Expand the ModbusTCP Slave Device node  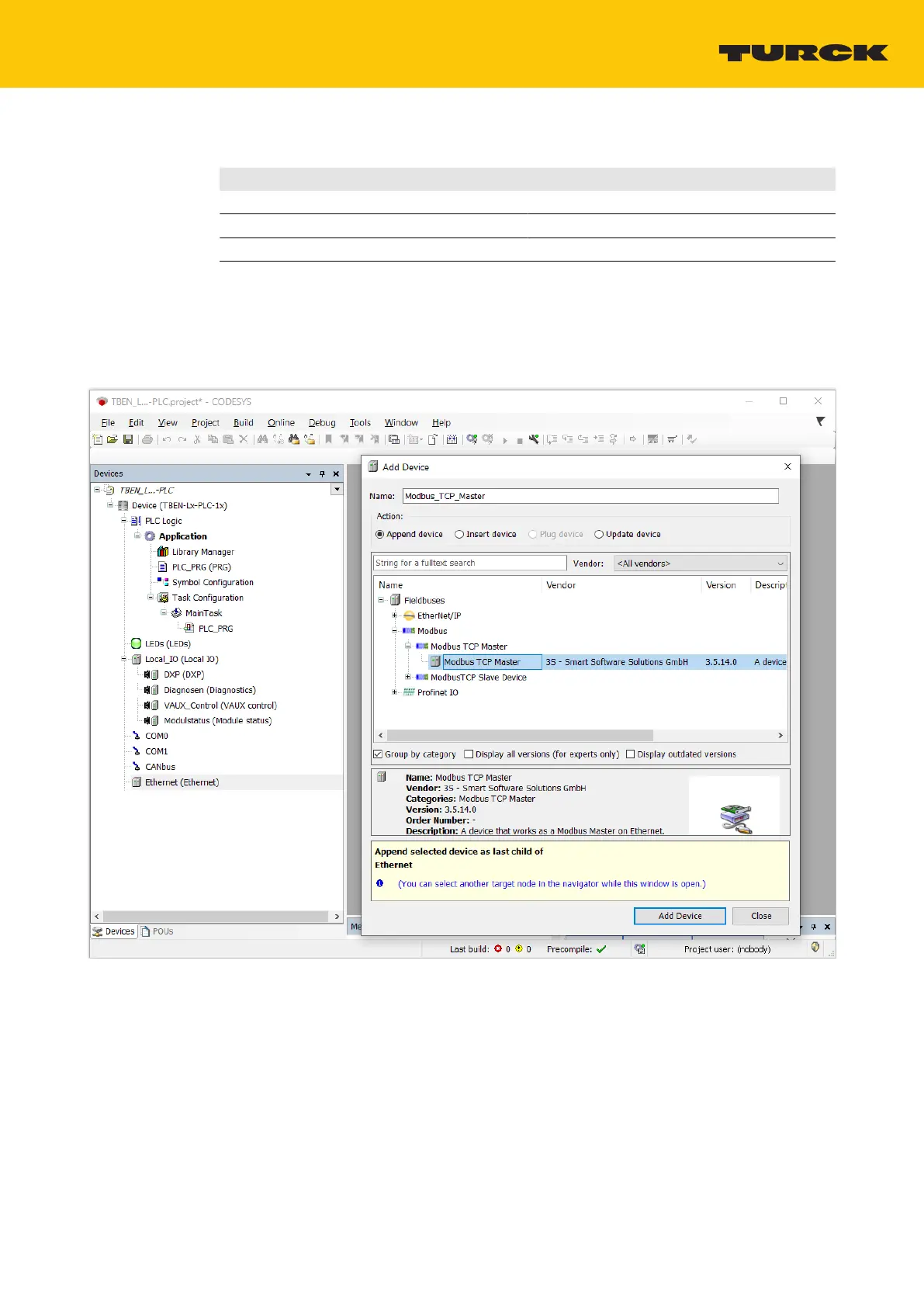tap(407, 677)
